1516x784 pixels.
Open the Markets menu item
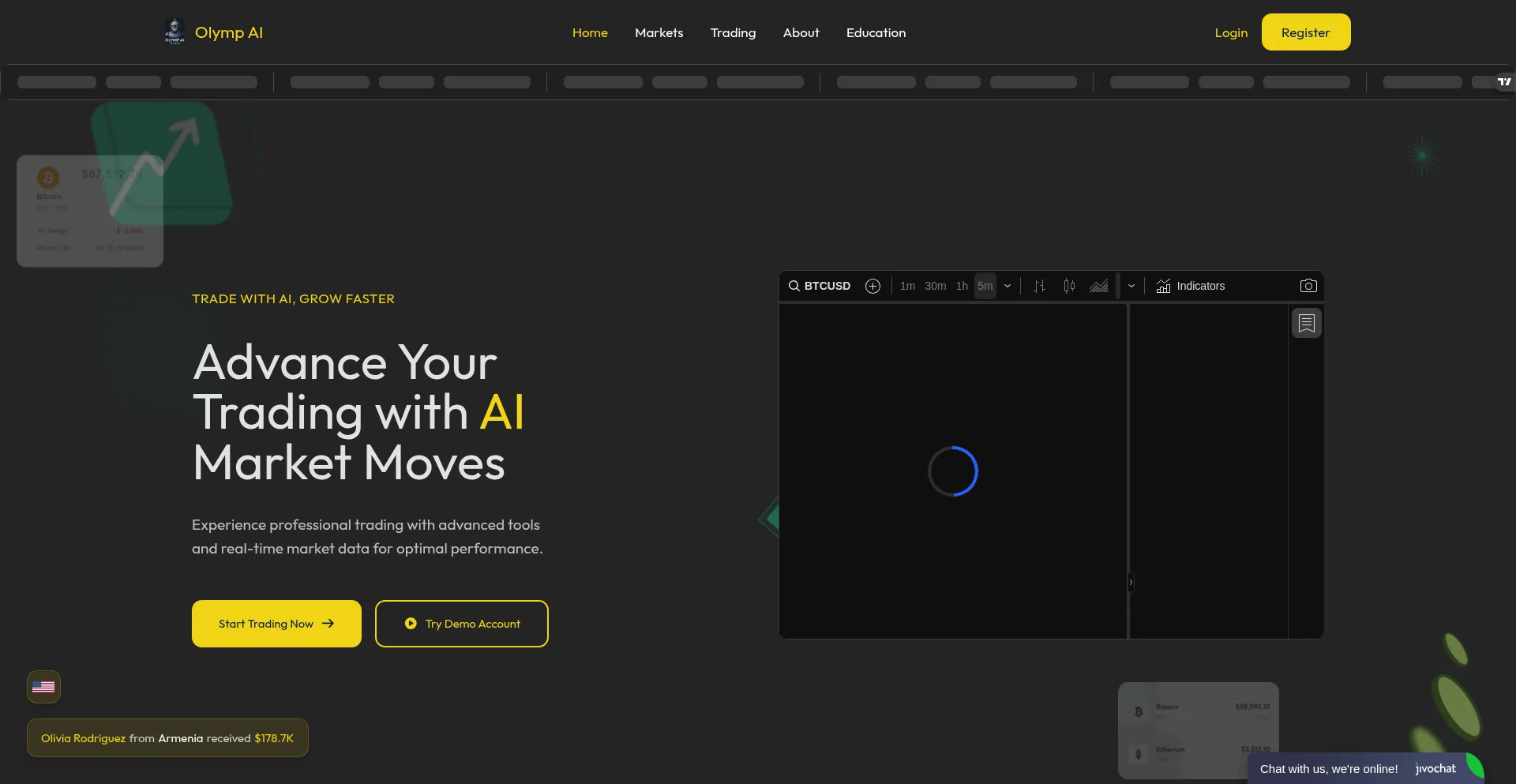(x=659, y=32)
